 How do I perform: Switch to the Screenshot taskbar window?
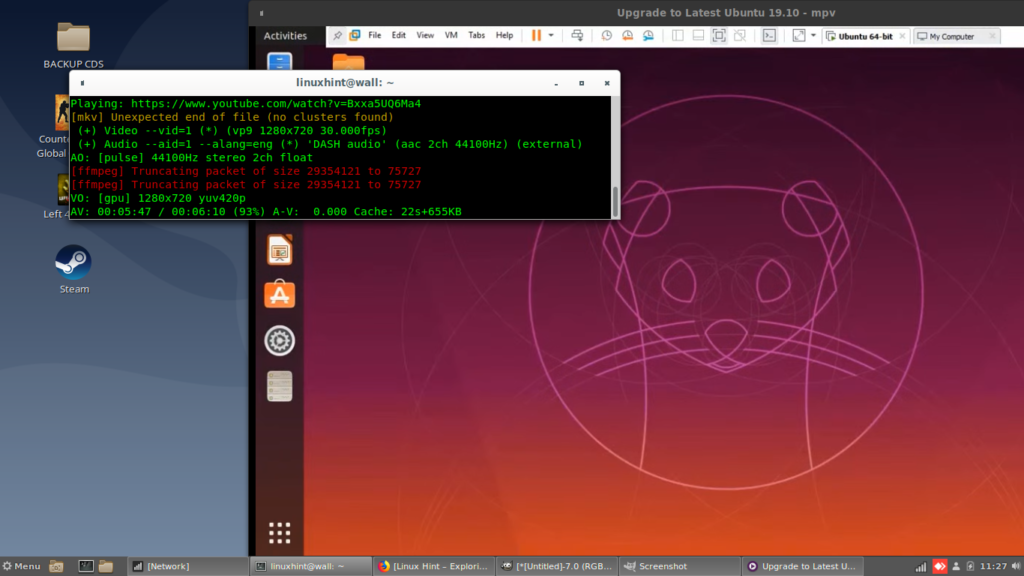click(679, 566)
